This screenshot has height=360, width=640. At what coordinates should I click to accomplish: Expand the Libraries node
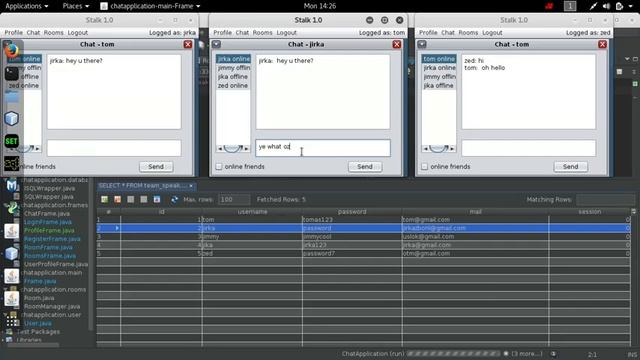pos(4,340)
